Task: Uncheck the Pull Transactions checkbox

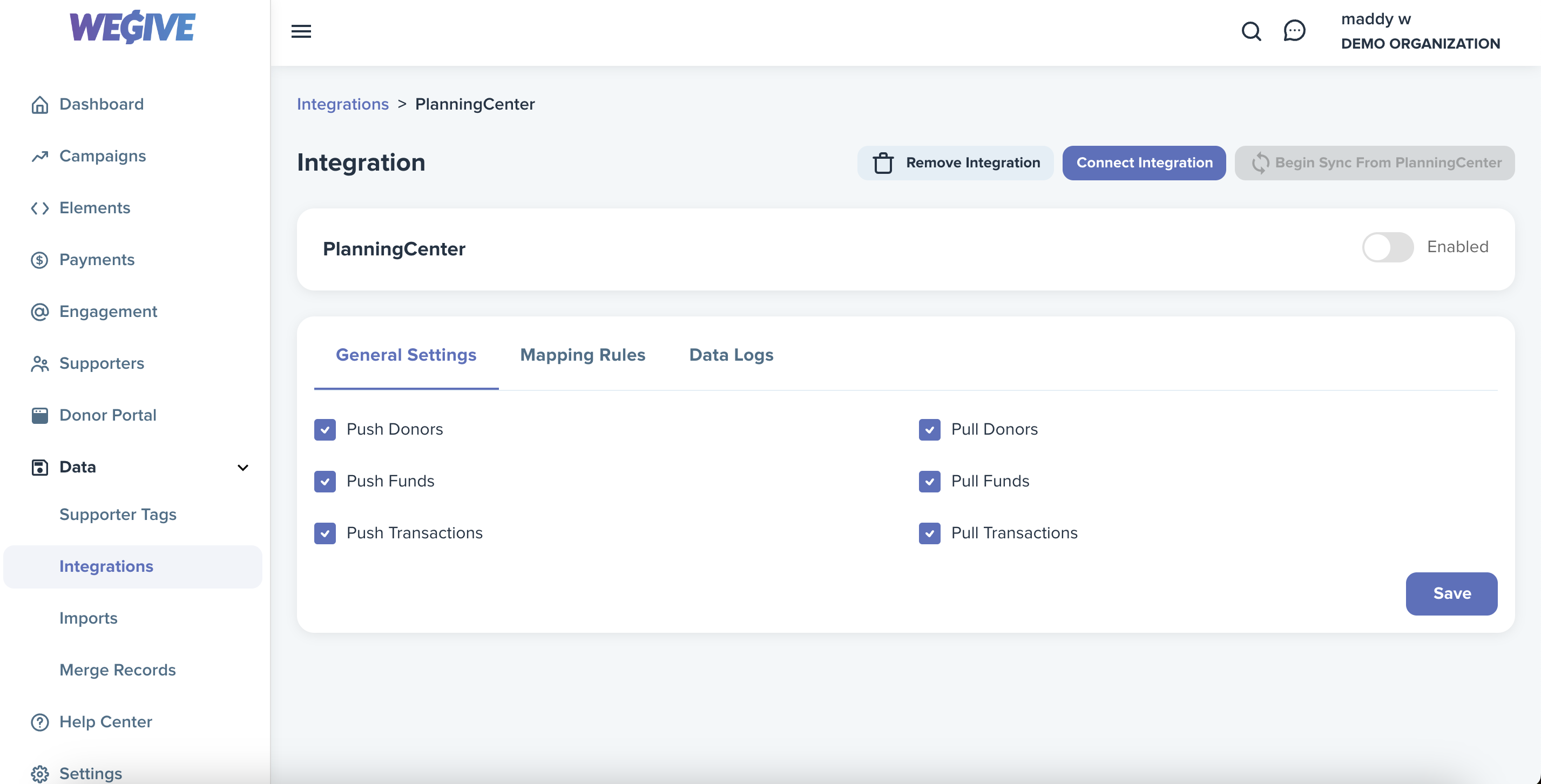Action: click(930, 533)
